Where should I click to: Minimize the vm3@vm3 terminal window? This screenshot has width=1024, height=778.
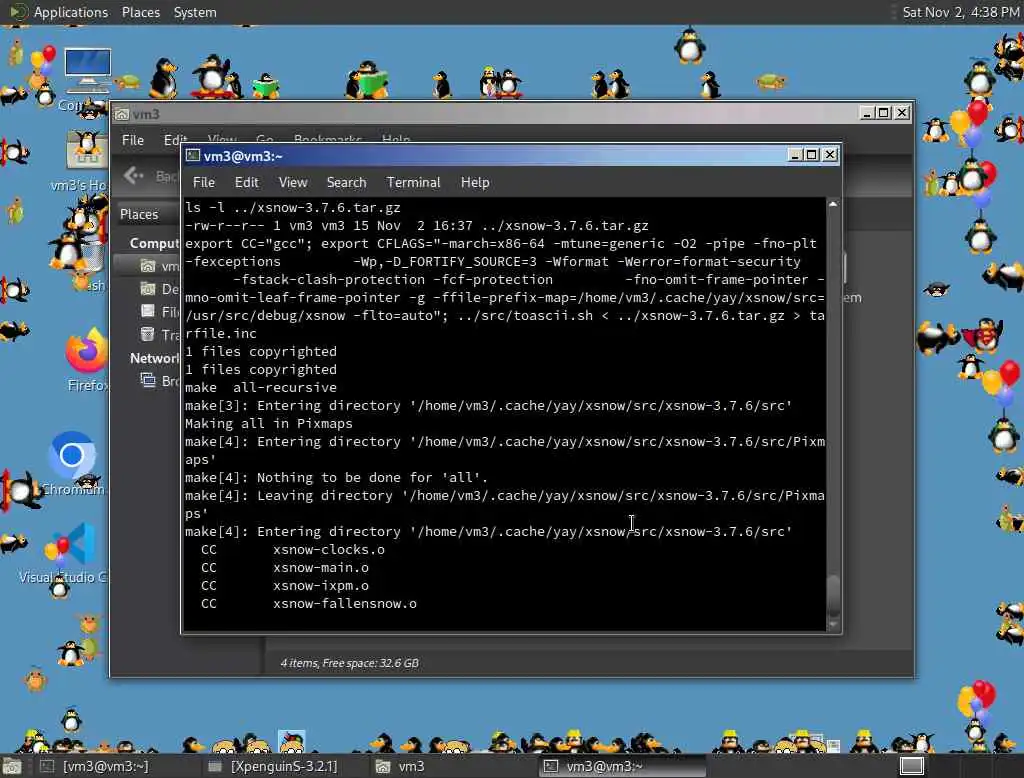(795, 155)
